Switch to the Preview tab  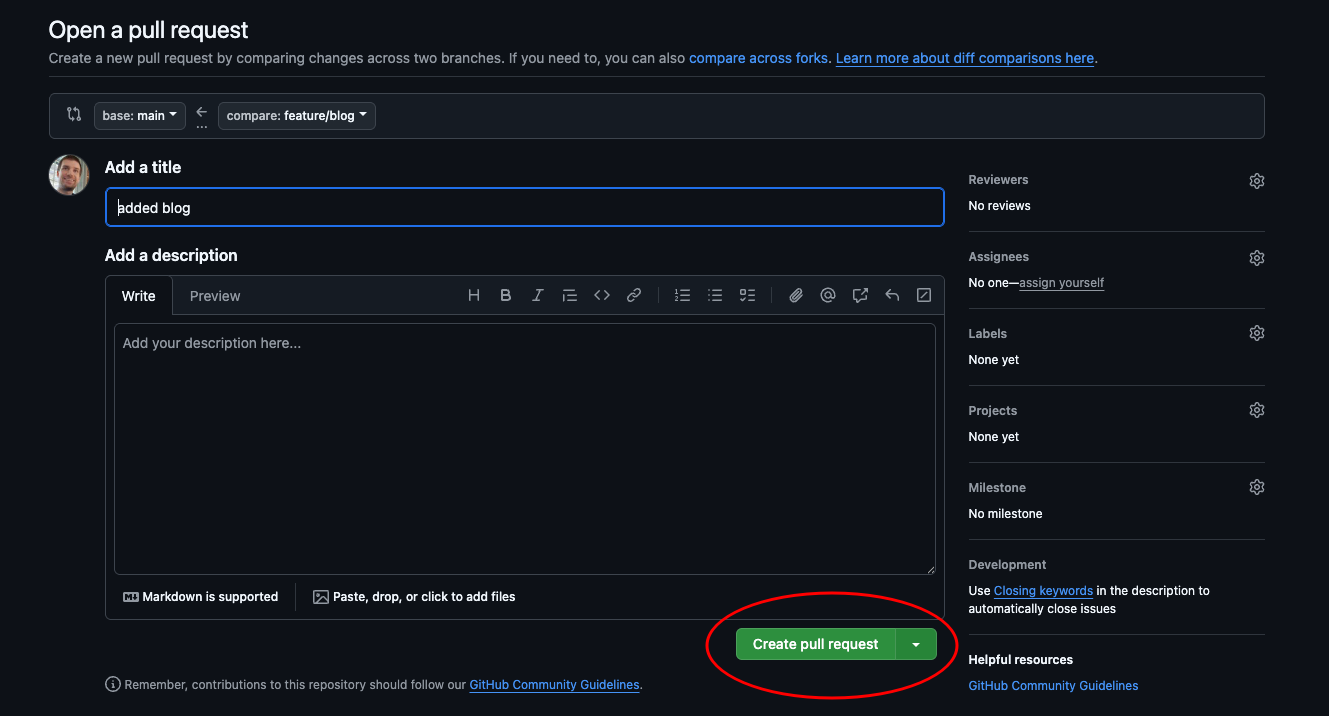[x=215, y=296]
